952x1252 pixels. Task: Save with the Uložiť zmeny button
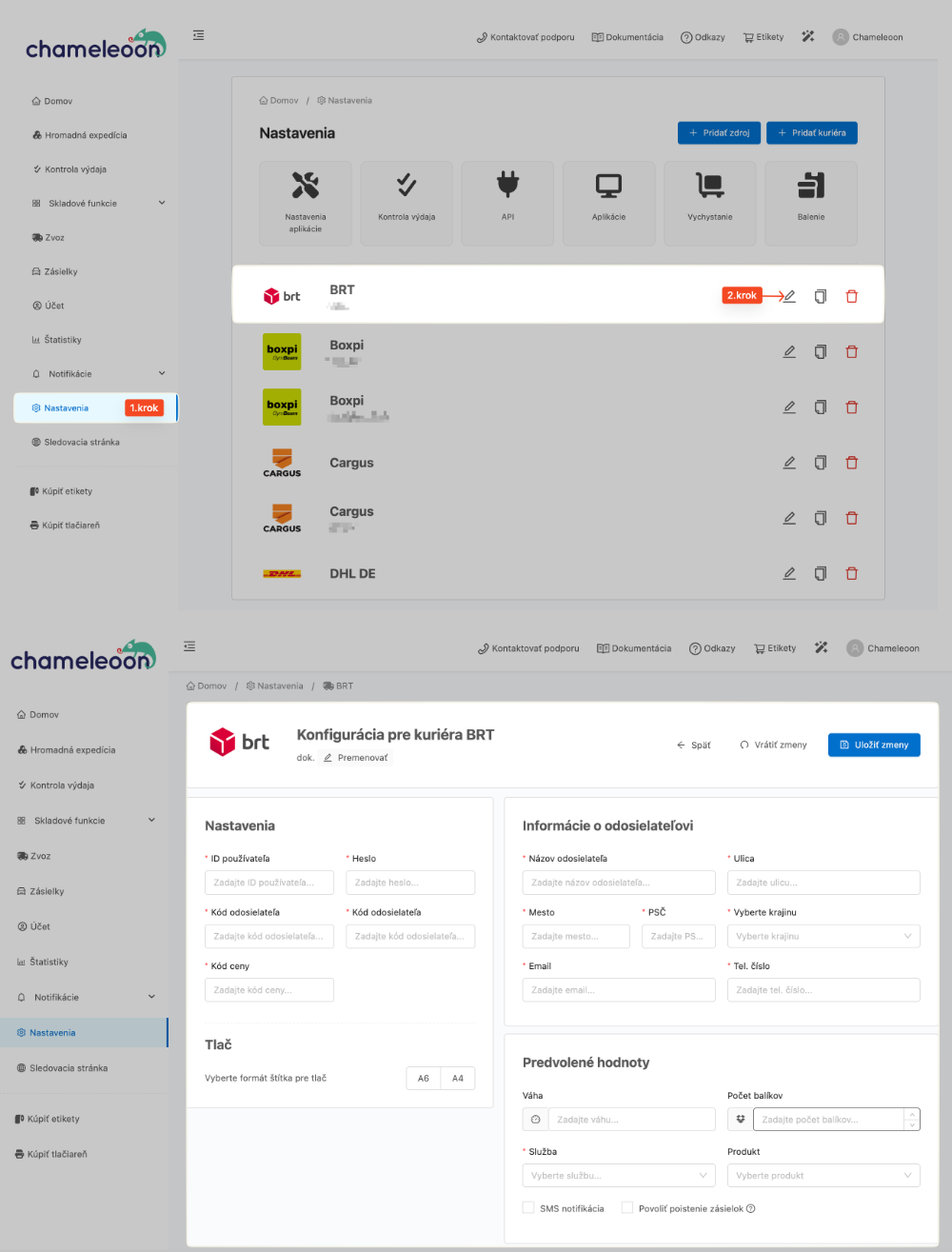point(874,745)
